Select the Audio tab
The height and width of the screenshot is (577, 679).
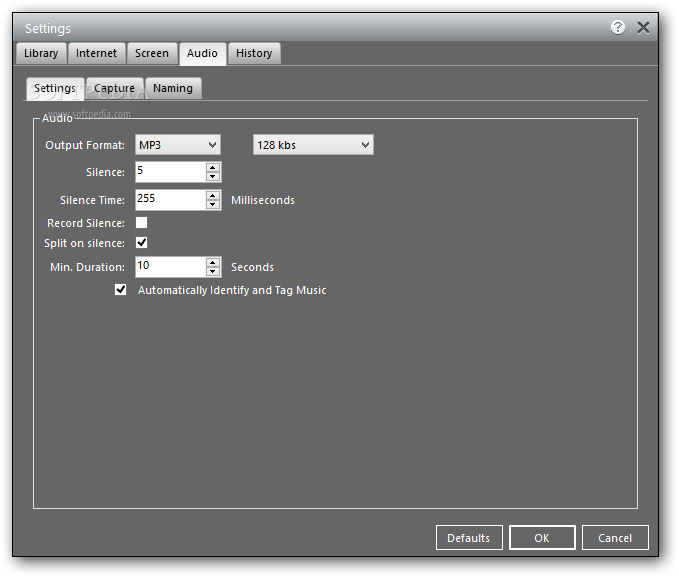(202, 54)
